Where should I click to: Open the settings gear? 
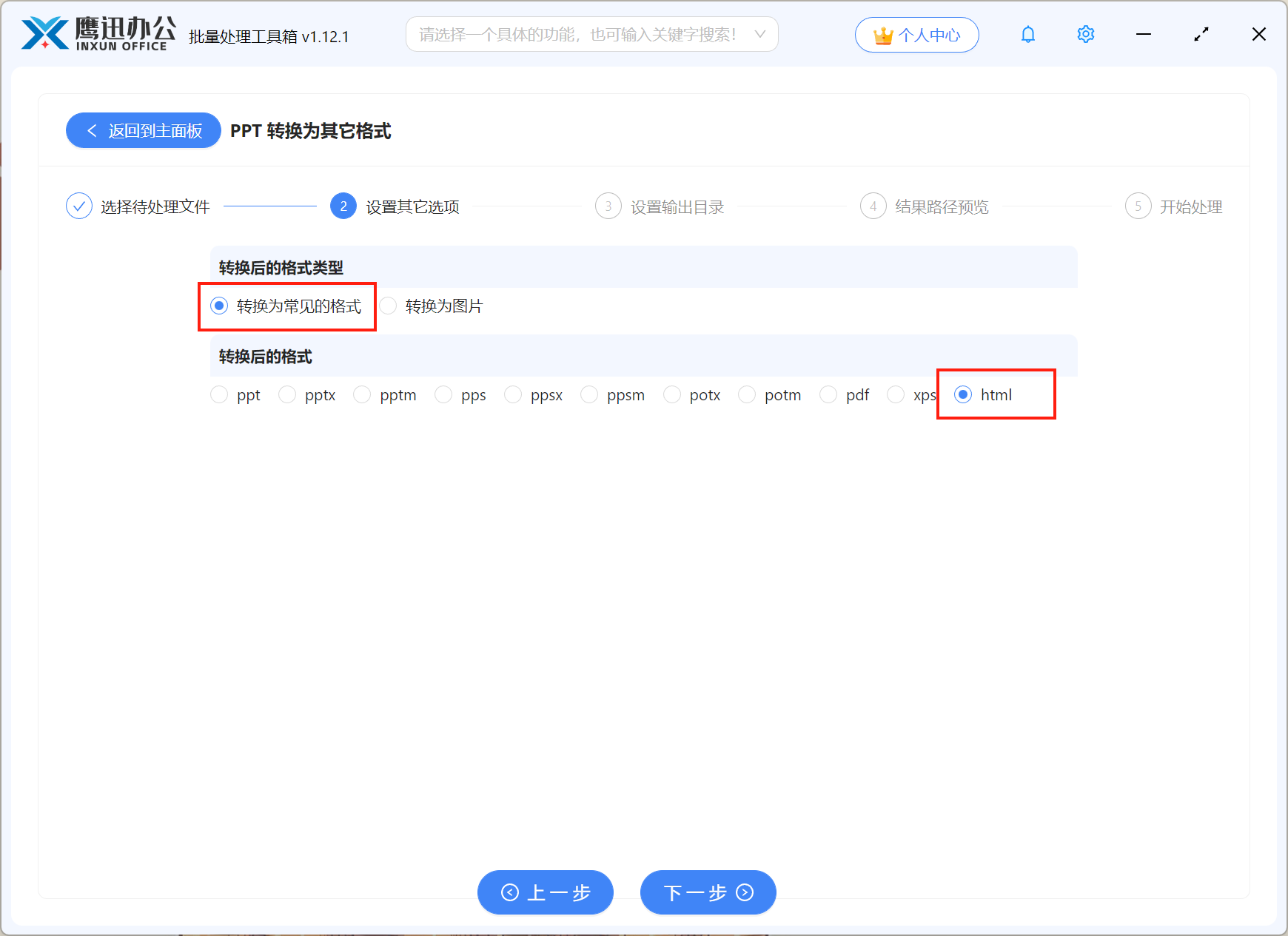point(1085,34)
